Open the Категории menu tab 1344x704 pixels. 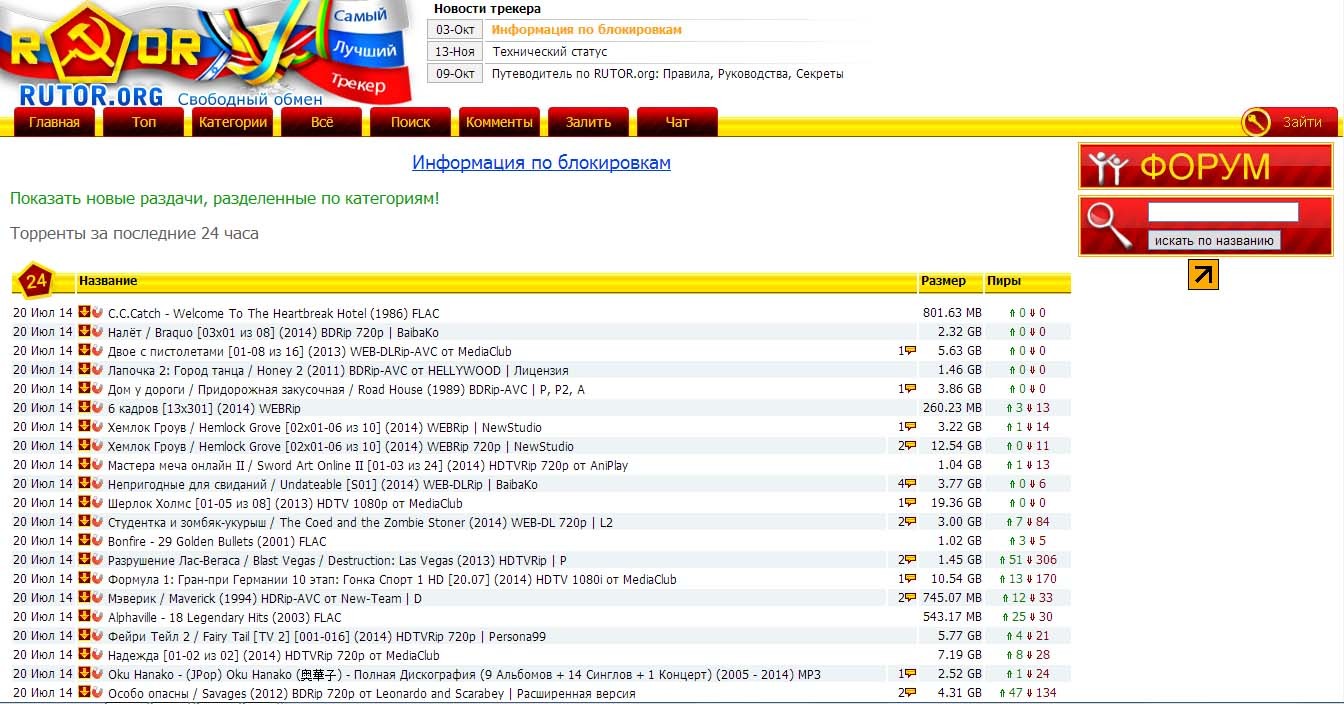tap(233, 122)
